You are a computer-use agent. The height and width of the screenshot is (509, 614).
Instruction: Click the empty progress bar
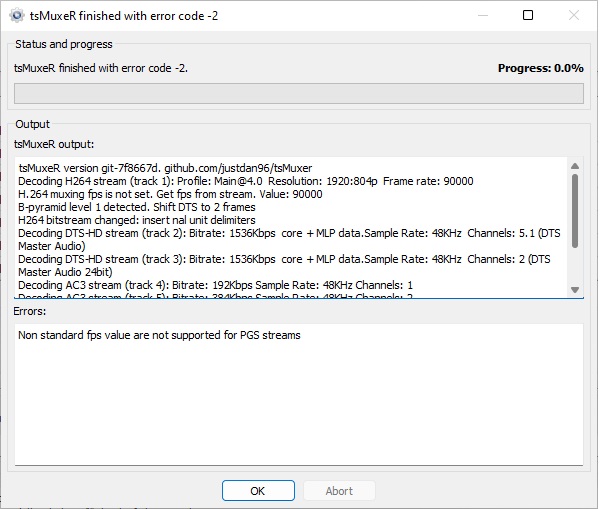pos(298,93)
